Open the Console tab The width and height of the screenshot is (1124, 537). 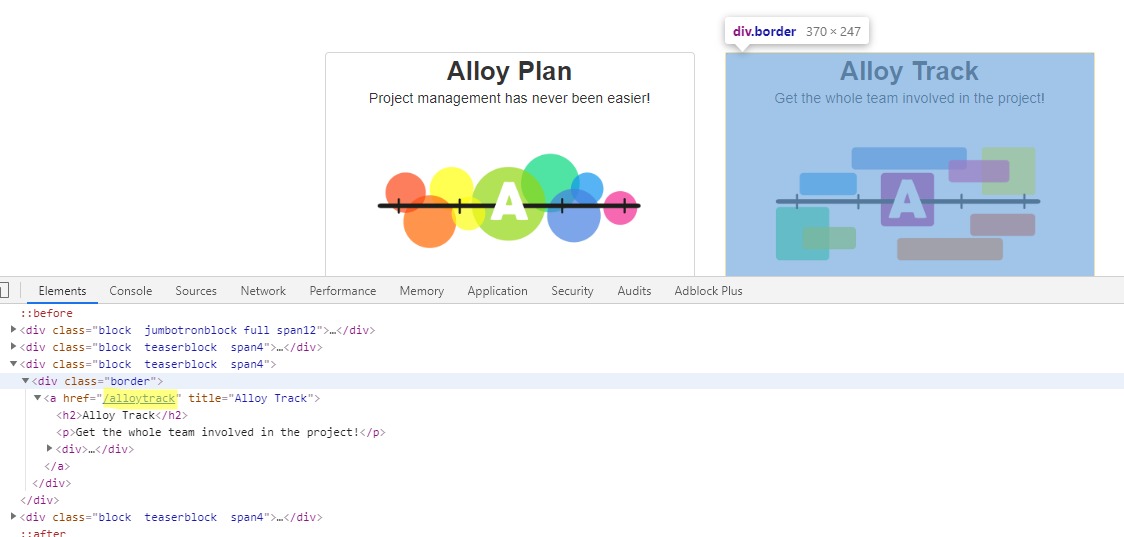click(131, 291)
